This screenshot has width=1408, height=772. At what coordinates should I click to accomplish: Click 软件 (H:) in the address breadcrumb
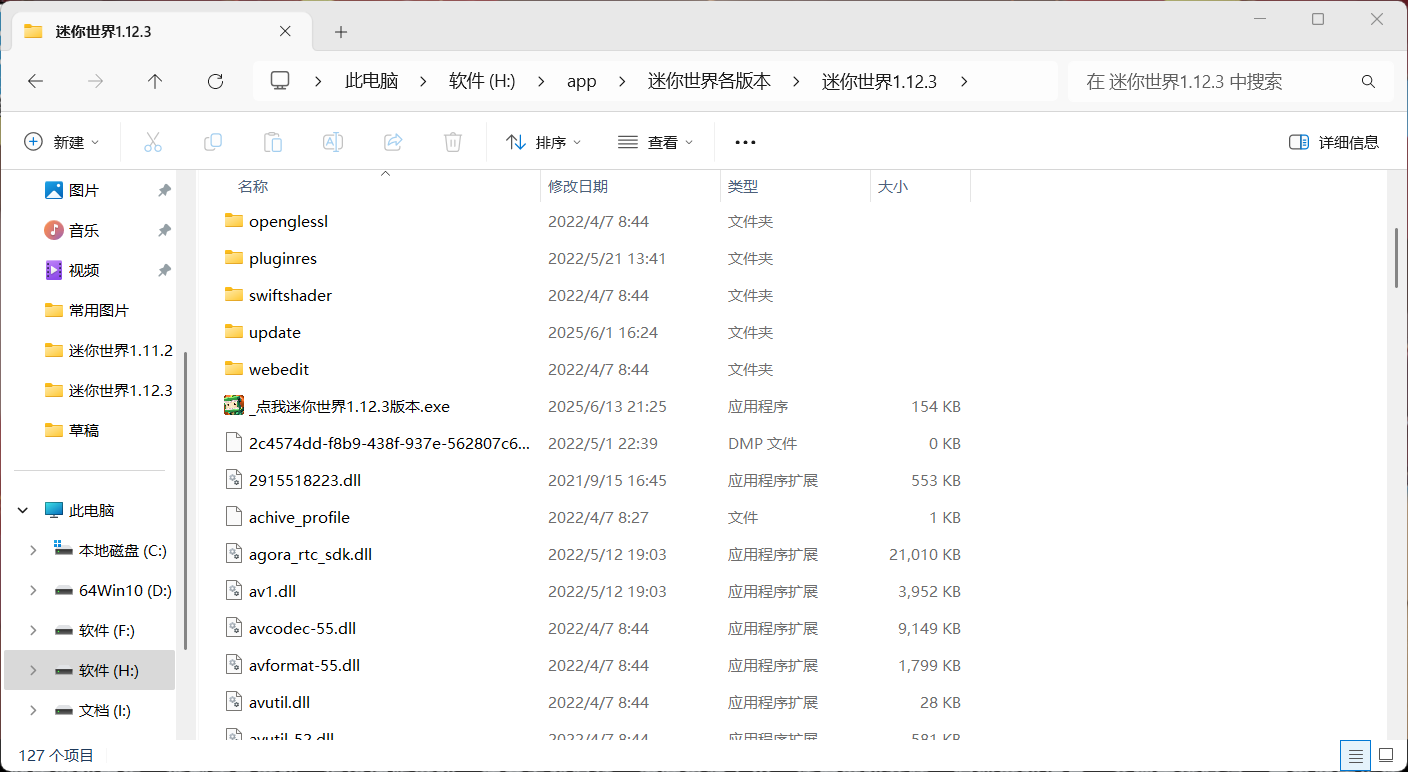pos(482,82)
